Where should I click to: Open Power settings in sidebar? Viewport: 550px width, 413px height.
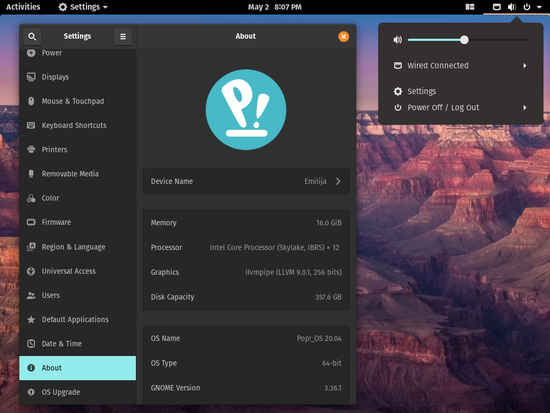tap(78, 53)
